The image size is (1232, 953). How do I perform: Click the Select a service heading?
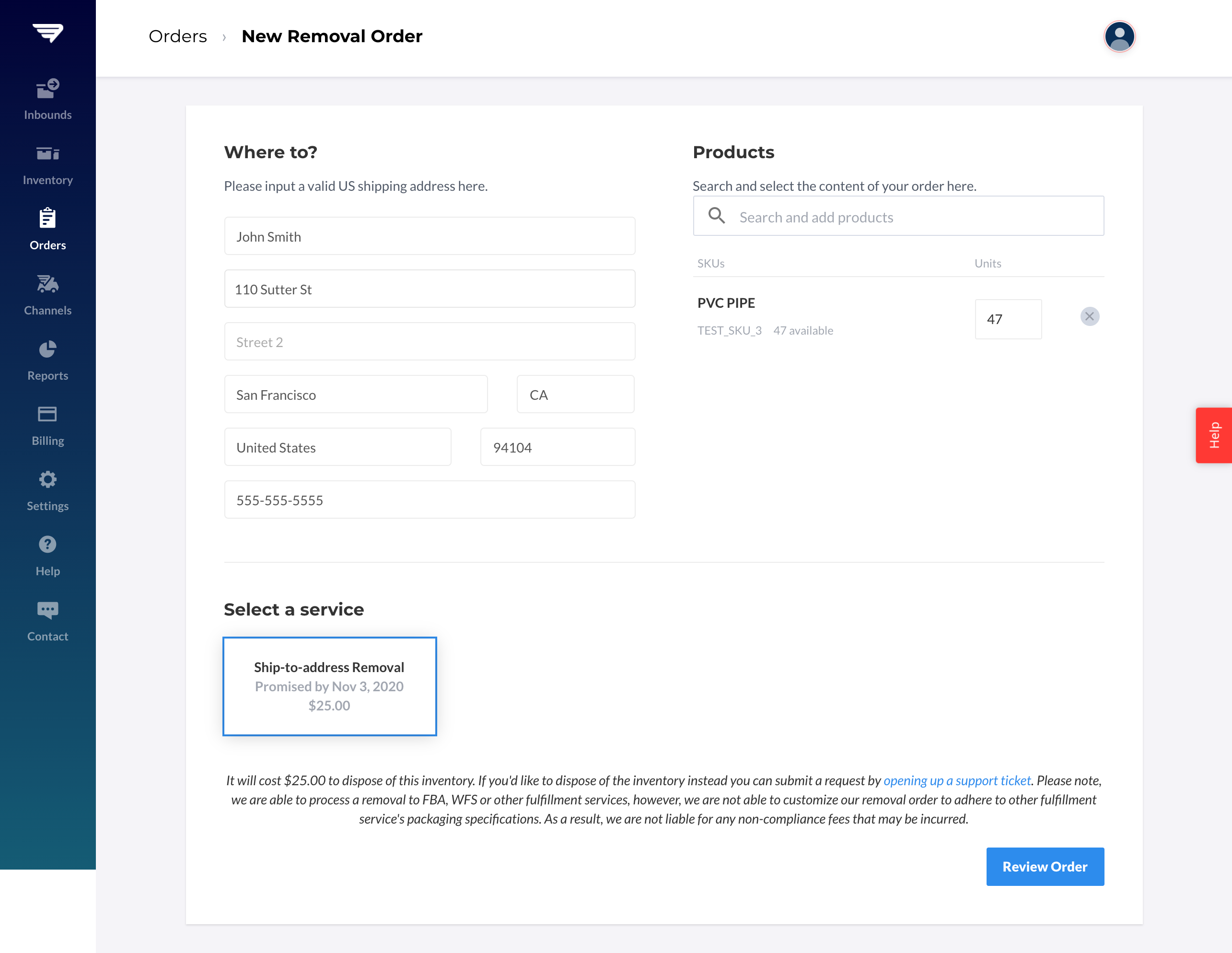pyautogui.click(x=293, y=609)
